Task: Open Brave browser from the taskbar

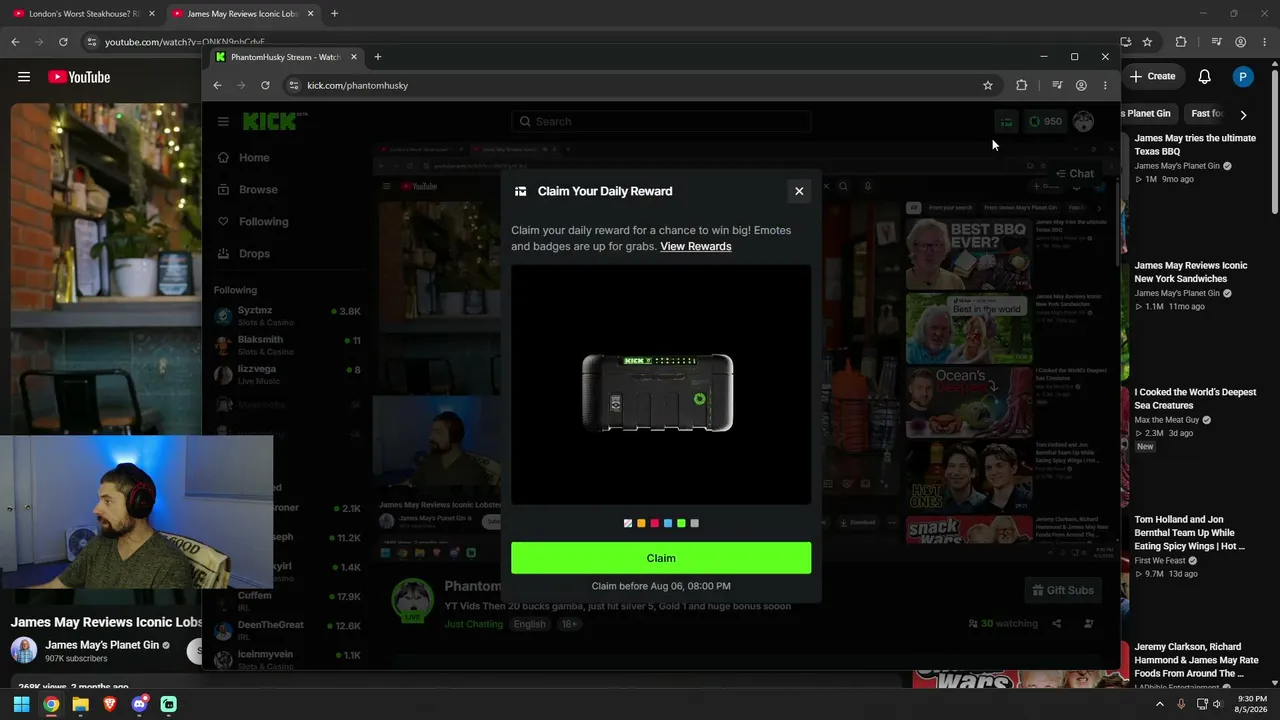Action: (110, 704)
